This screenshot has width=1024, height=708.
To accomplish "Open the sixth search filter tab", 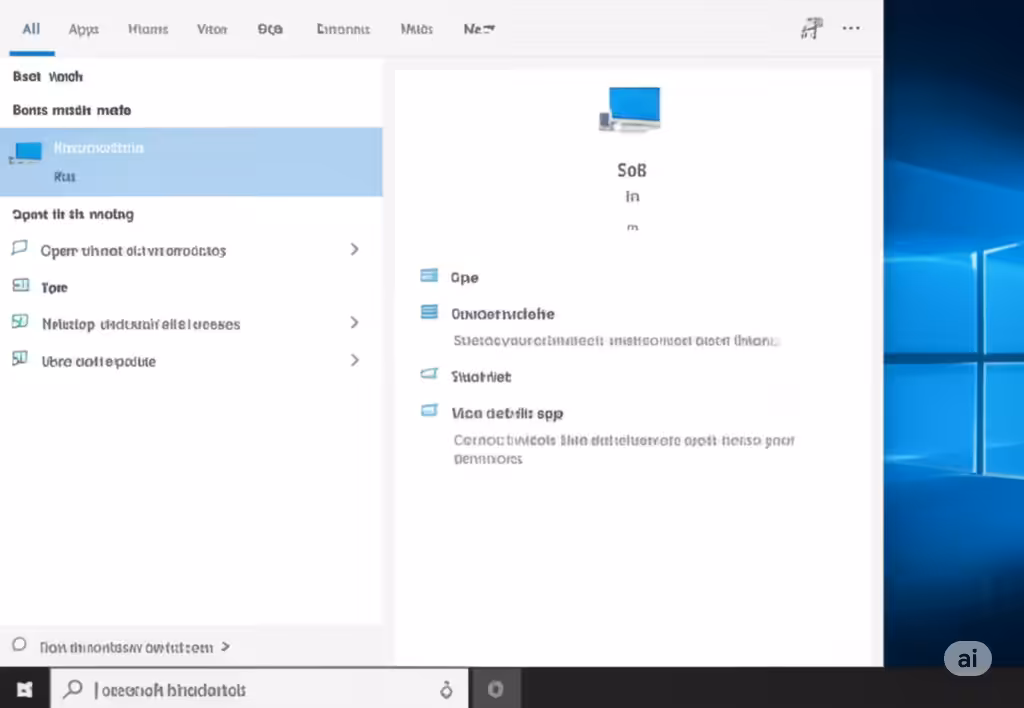I will coord(343,29).
